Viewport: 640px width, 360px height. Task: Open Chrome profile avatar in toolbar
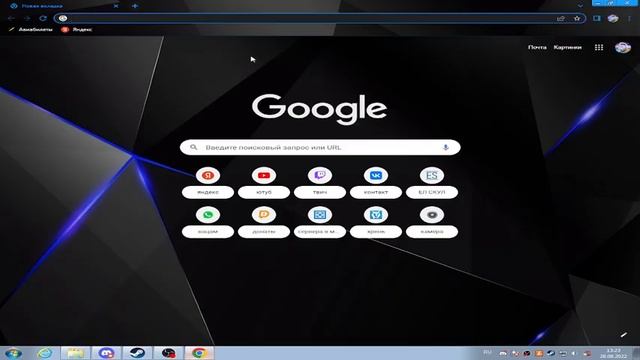pos(613,18)
